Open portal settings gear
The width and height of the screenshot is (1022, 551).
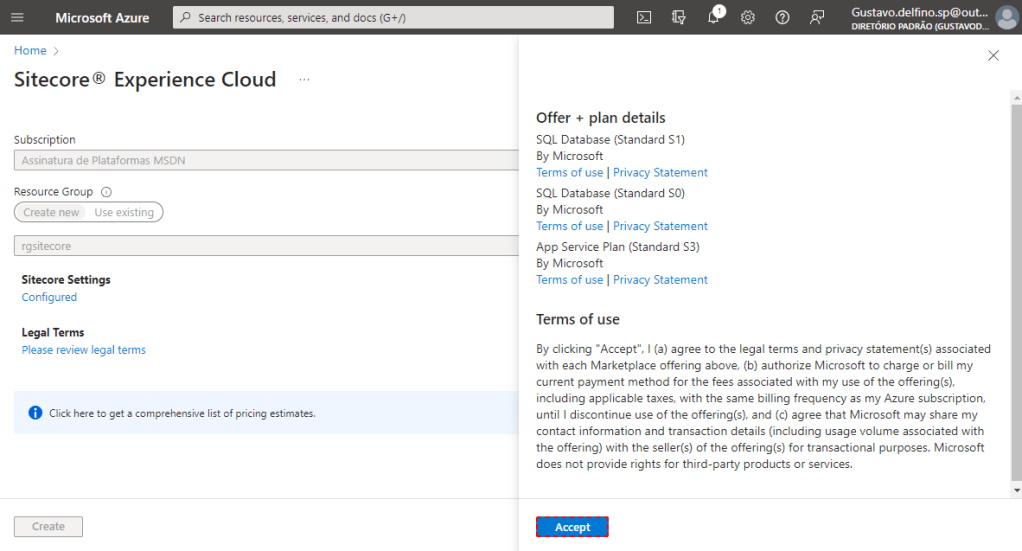(x=747, y=17)
